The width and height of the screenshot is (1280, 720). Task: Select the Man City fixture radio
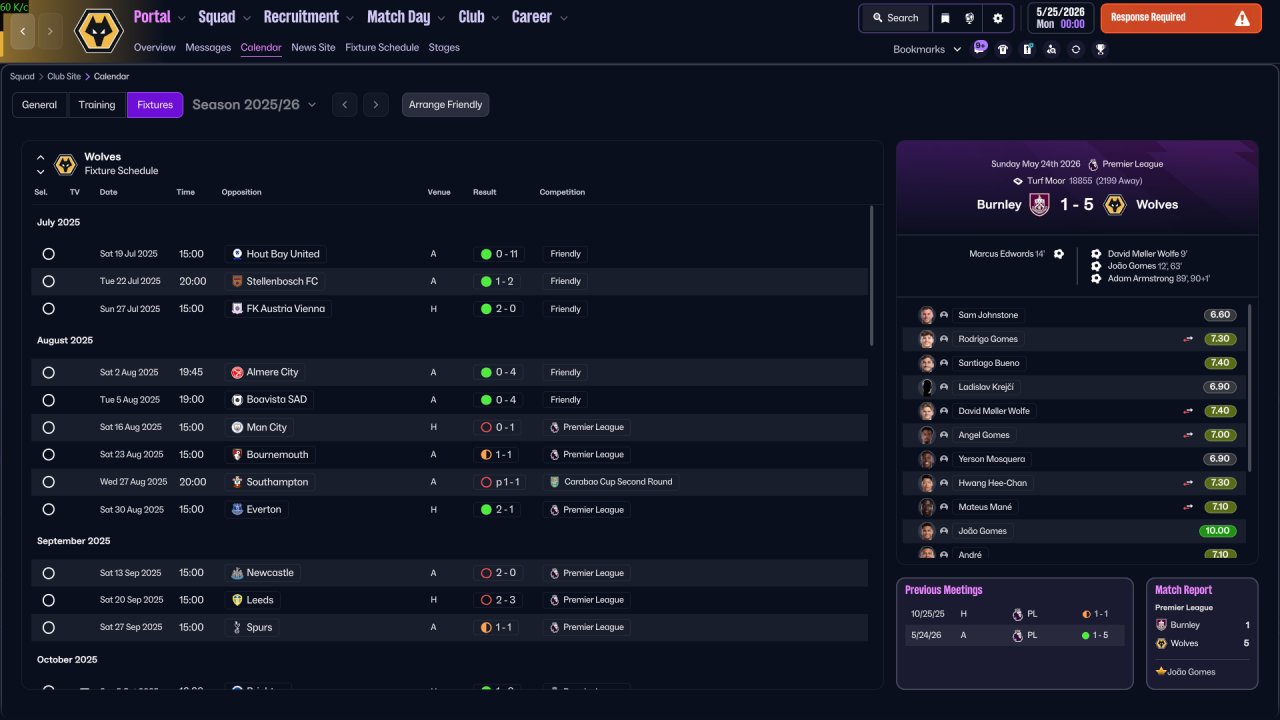tap(48, 427)
